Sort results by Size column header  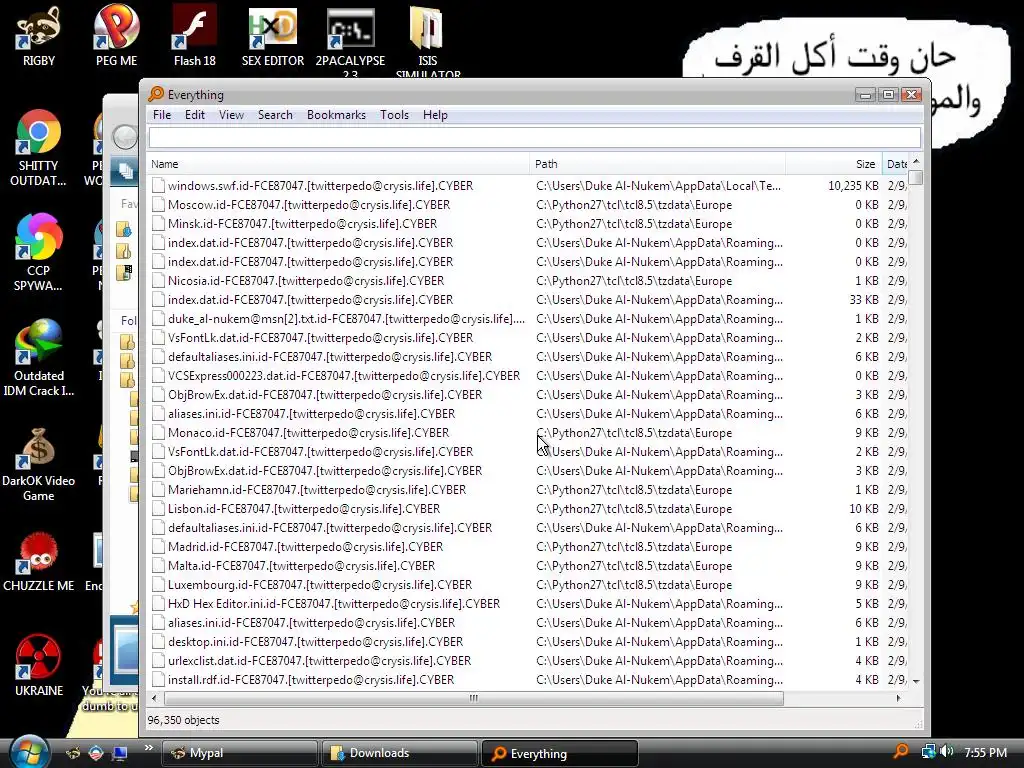pyautogui.click(x=834, y=164)
